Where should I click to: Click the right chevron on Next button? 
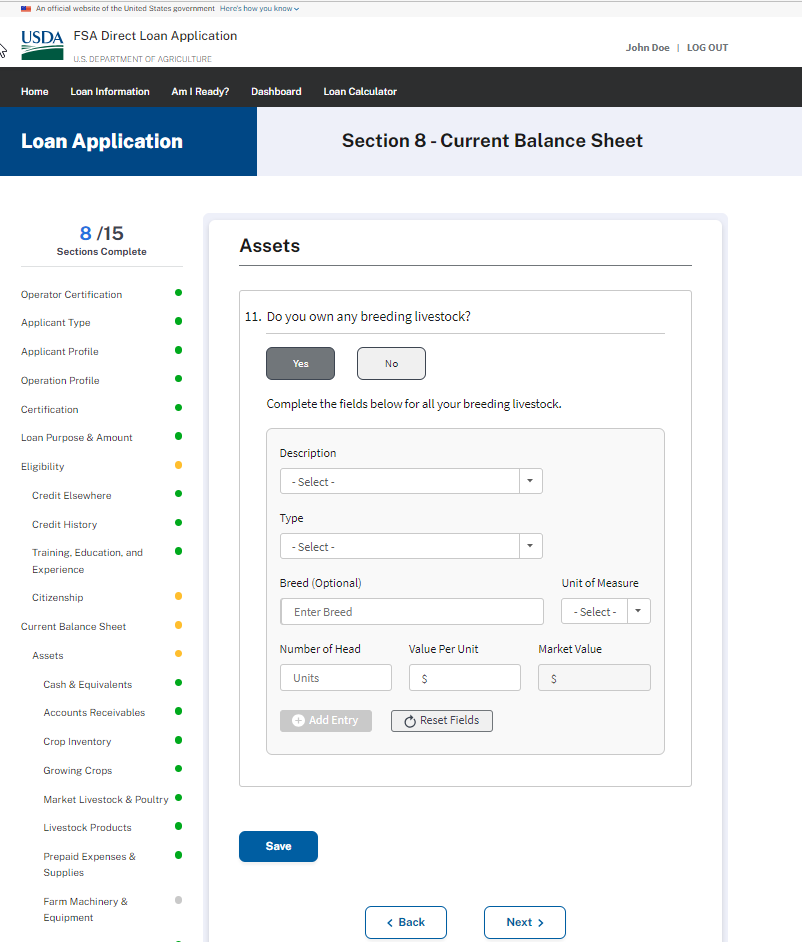pyautogui.click(x=541, y=923)
